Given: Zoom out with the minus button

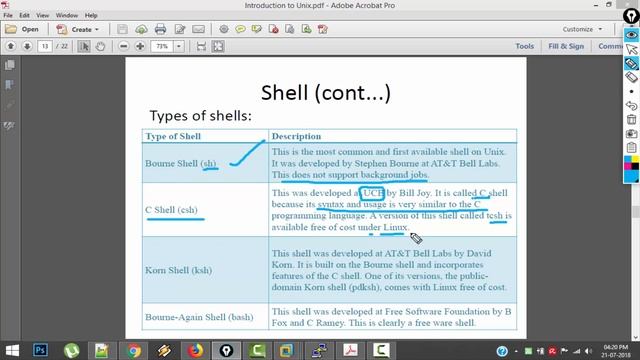Looking at the screenshot, I should [x=124, y=46].
